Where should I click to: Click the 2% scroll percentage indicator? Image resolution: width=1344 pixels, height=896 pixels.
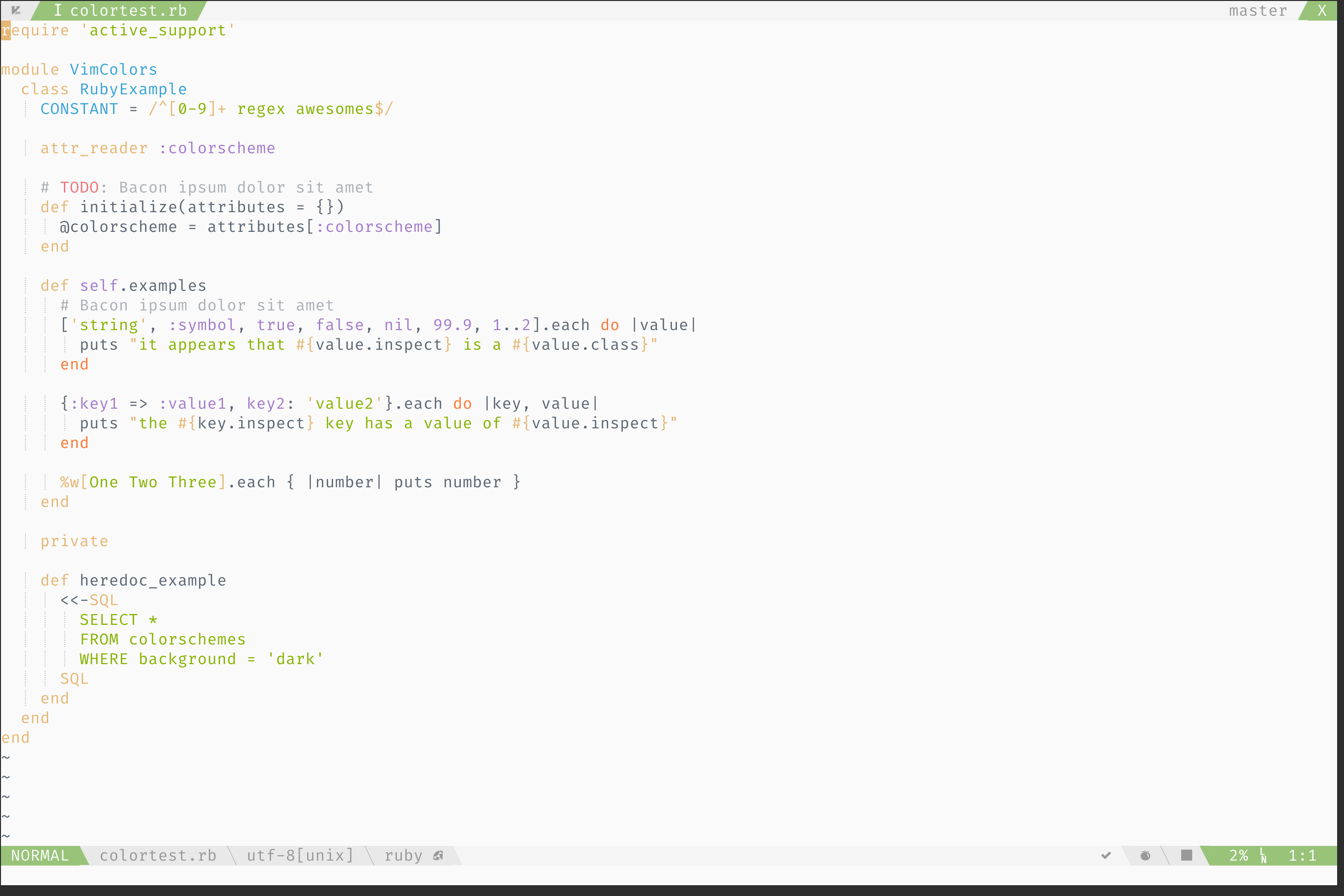tap(1238, 855)
